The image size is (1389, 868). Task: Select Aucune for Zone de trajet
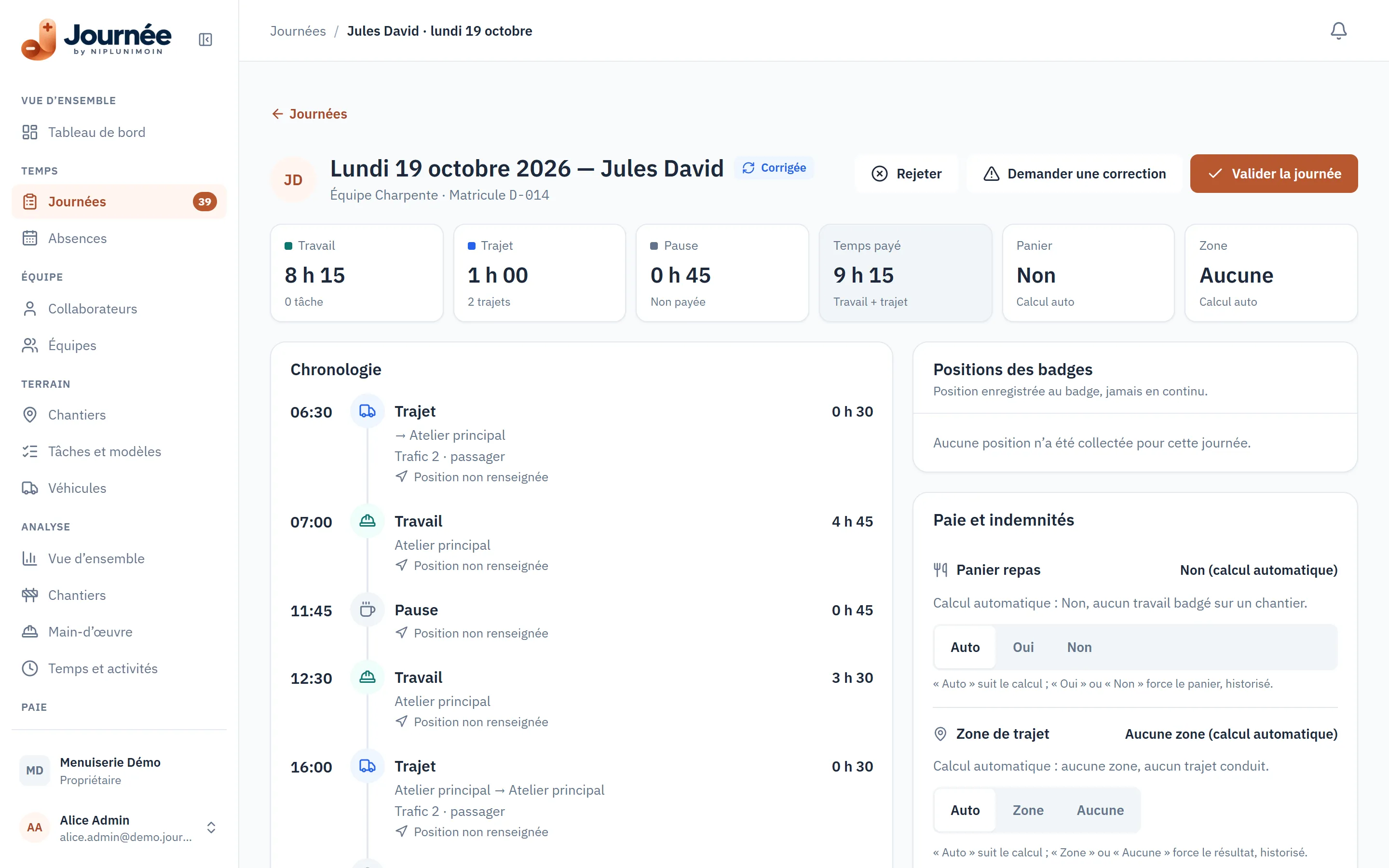coord(1100,810)
